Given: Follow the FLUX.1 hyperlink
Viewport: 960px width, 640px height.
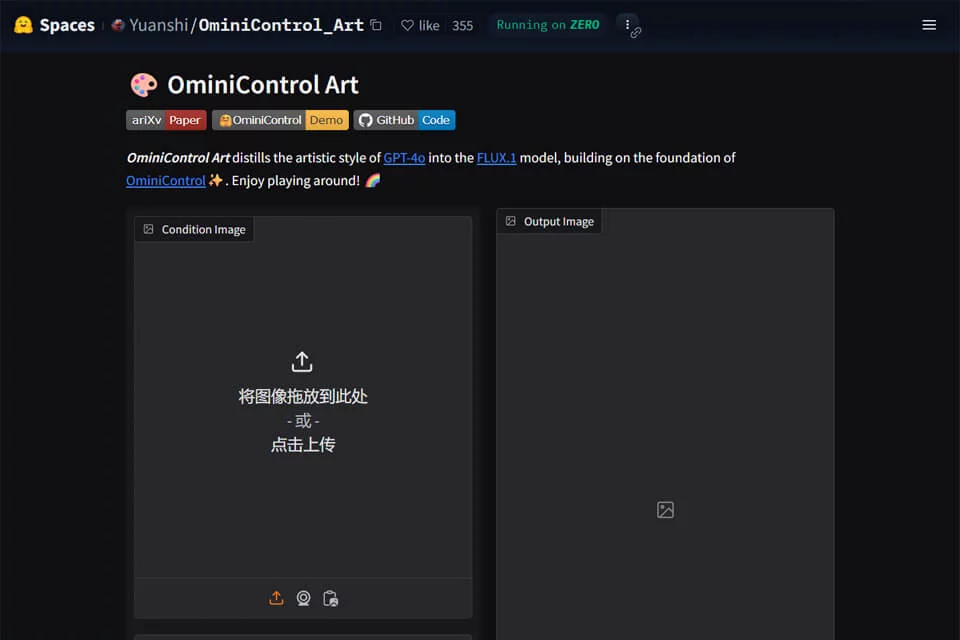Looking at the screenshot, I should pyautogui.click(x=497, y=158).
